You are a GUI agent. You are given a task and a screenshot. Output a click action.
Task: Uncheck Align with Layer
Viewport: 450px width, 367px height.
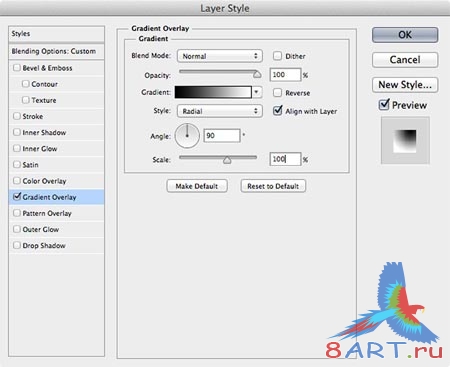277,111
